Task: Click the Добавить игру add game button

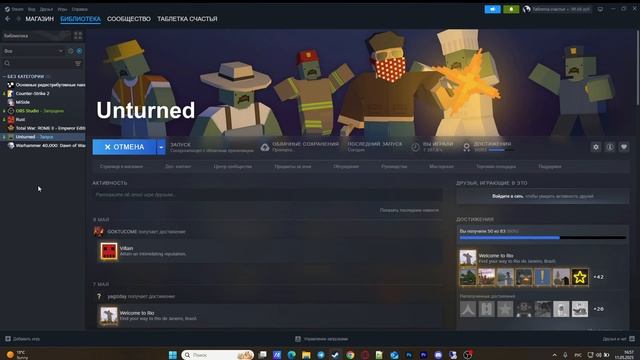Action: [x=22, y=339]
